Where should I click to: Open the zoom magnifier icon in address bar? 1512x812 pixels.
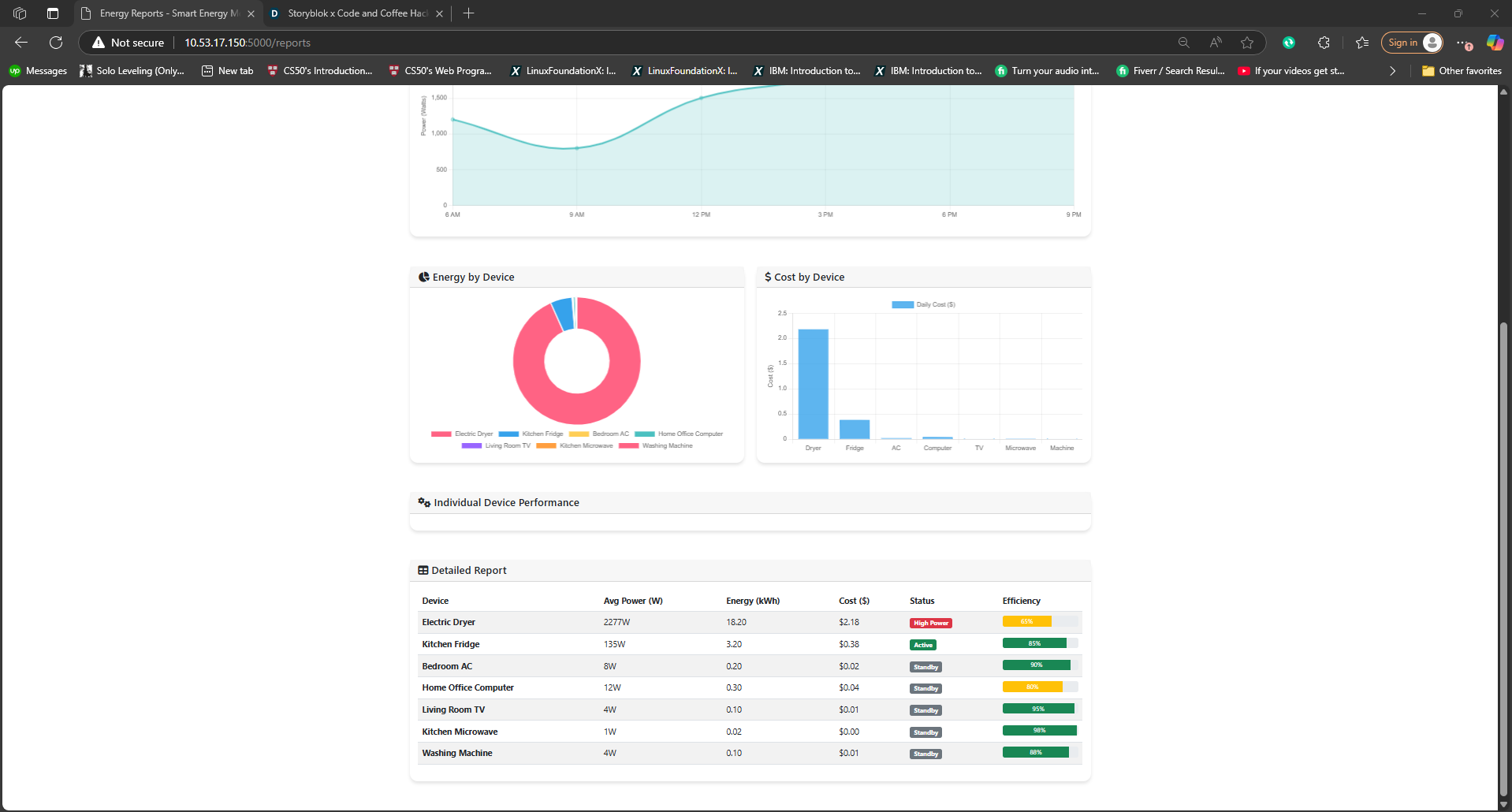(x=1183, y=43)
